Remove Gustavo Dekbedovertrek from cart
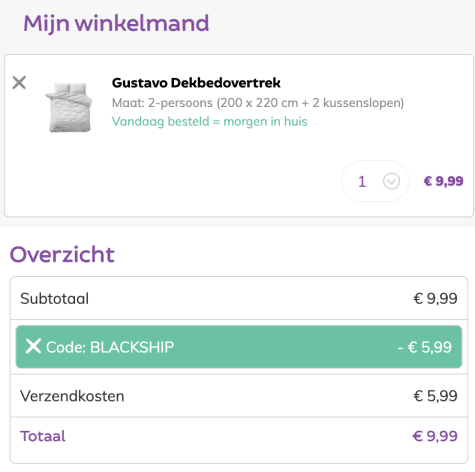This screenshot has width=475, height=472. [x=19, y=83]
